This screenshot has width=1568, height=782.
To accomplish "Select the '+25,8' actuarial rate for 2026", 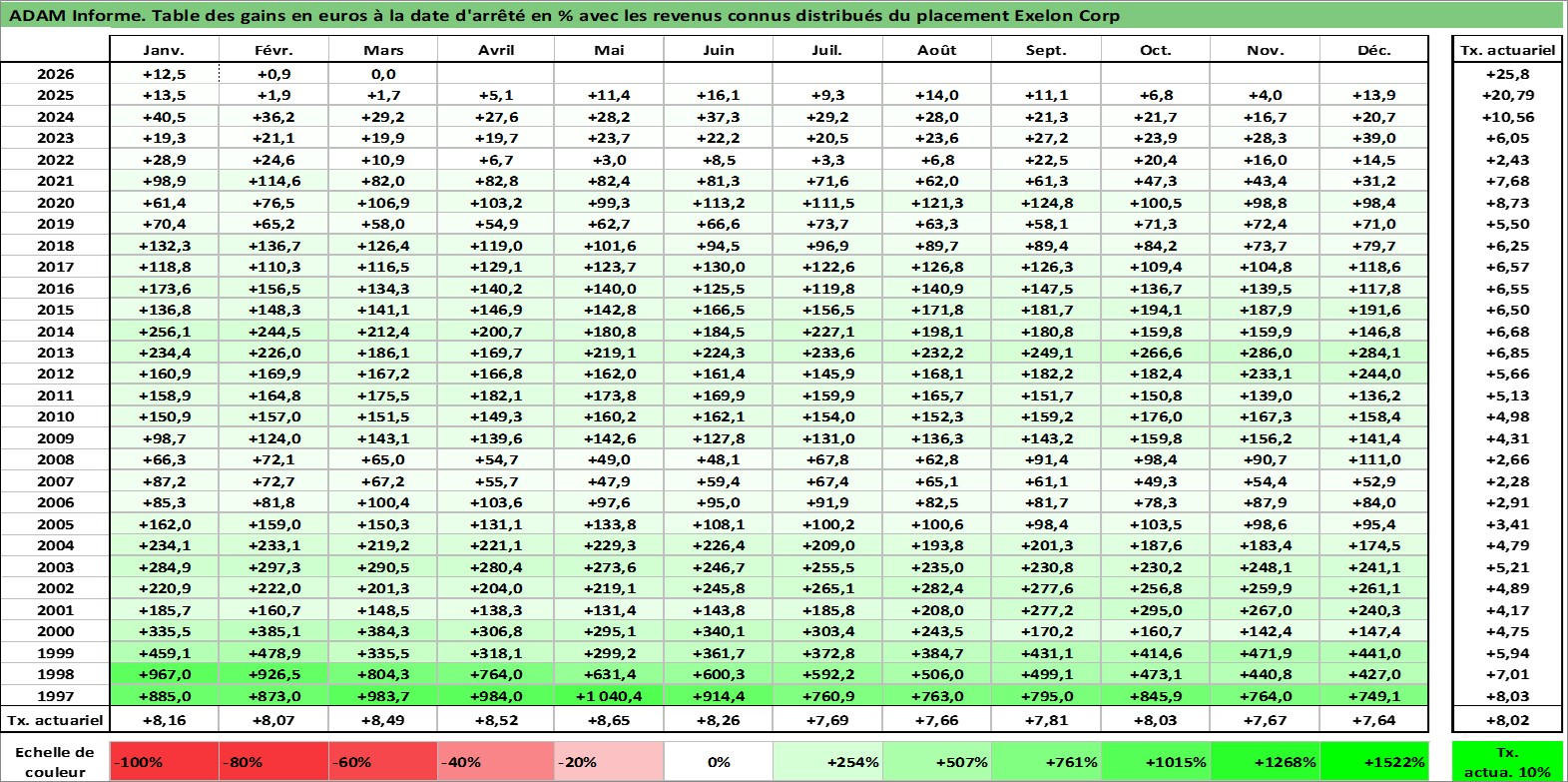I will coord(1507,74).
